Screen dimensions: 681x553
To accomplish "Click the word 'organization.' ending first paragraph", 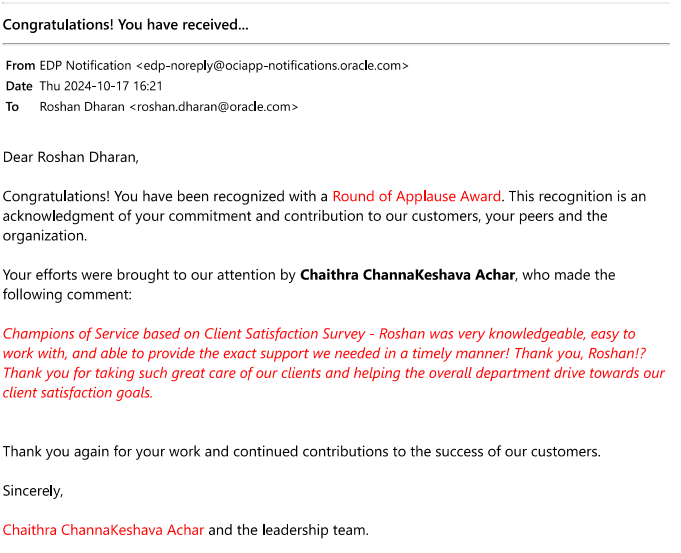I will 45,236.
